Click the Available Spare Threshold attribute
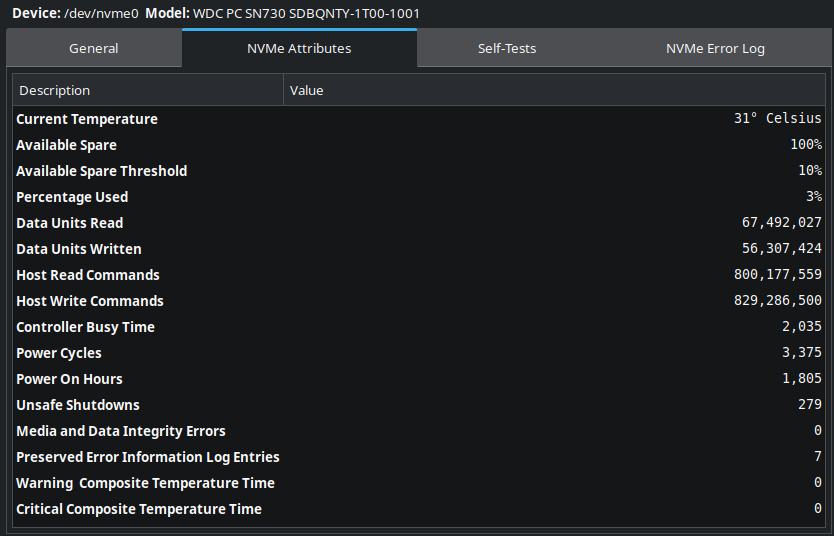Viewport: 834px width, 536px height. click(x=101, y=171)
